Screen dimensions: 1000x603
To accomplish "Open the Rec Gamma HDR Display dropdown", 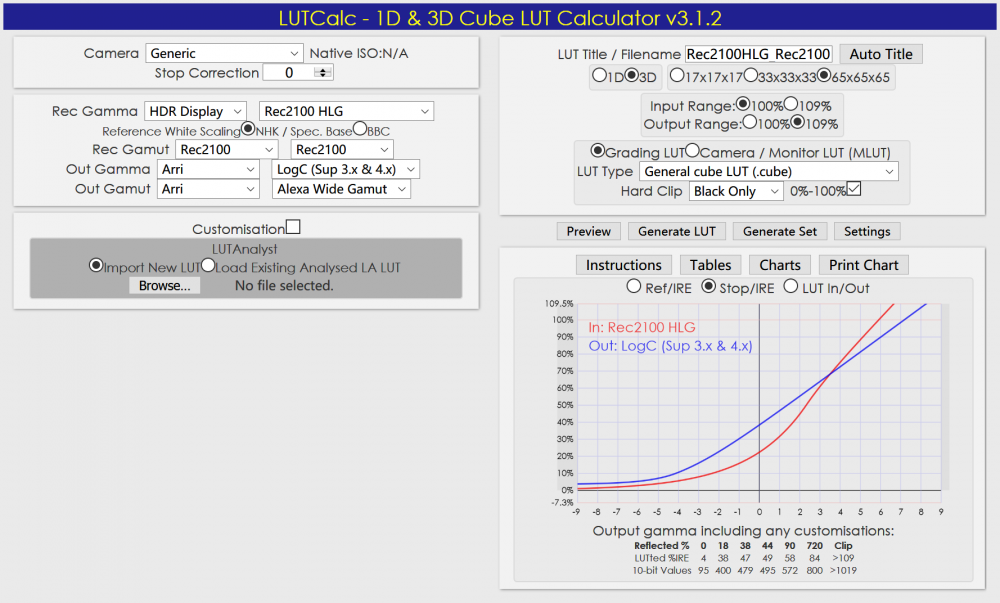I will 194,111.
